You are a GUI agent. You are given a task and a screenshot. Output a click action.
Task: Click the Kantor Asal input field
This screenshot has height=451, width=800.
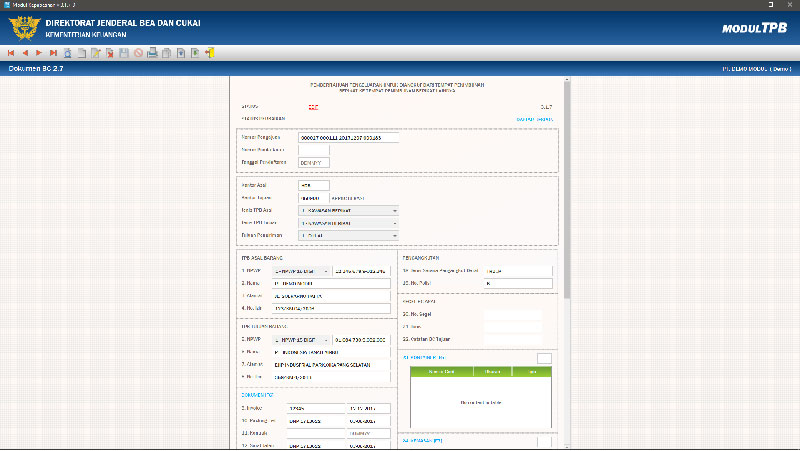(313, 185)
